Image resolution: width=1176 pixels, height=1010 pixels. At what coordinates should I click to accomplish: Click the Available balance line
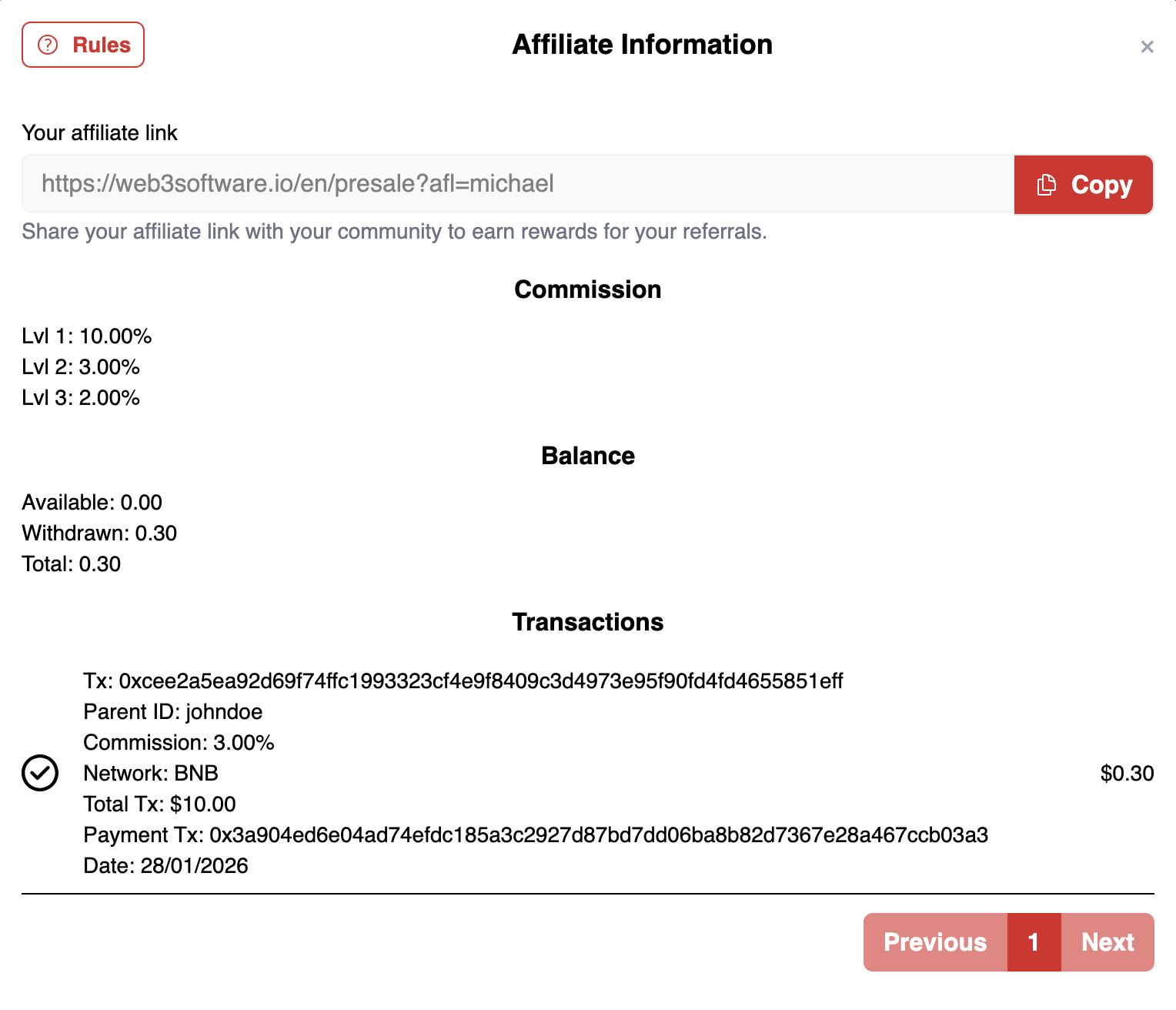tap(92, 503)
